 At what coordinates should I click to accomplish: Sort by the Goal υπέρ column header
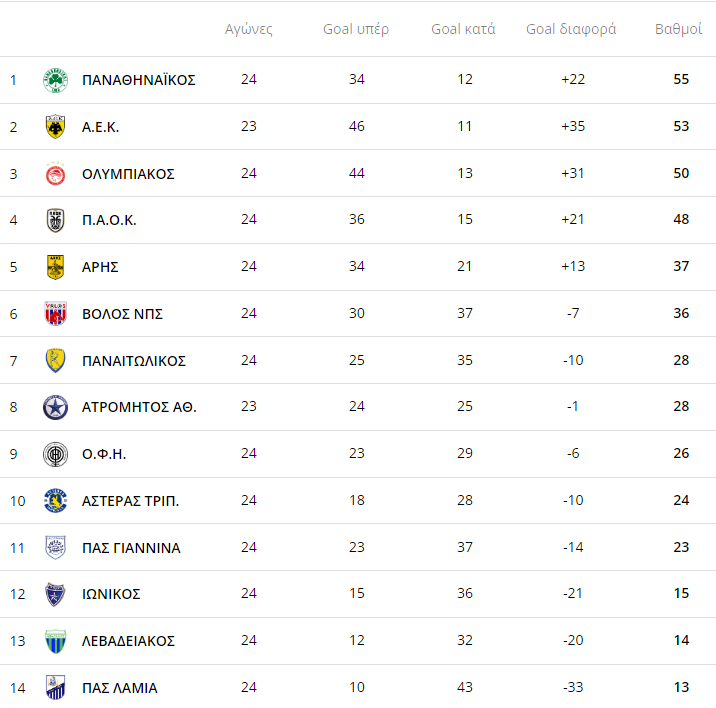tap(356, 29)
